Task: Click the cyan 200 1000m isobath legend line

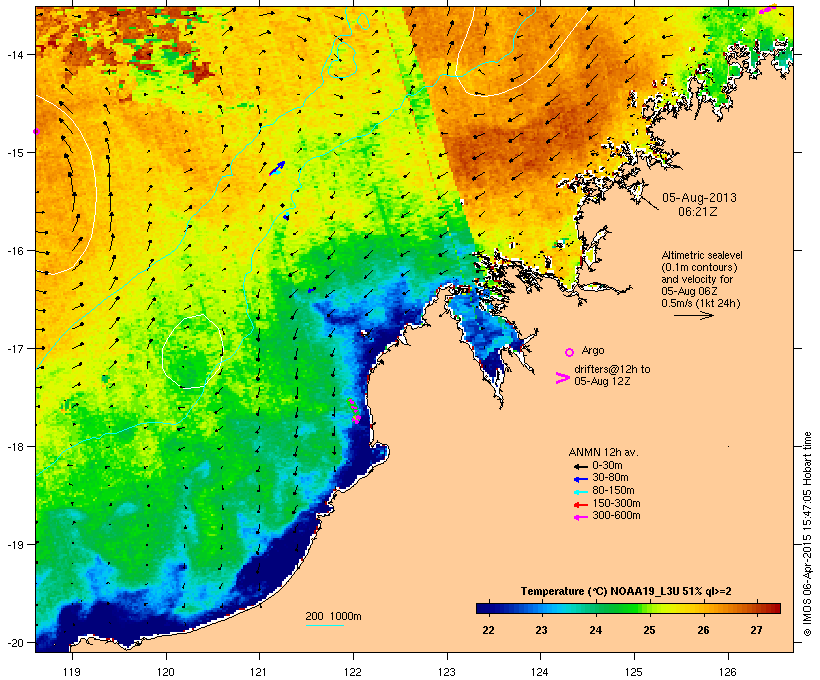Action: pyautogui.click(x=324, y=626)
